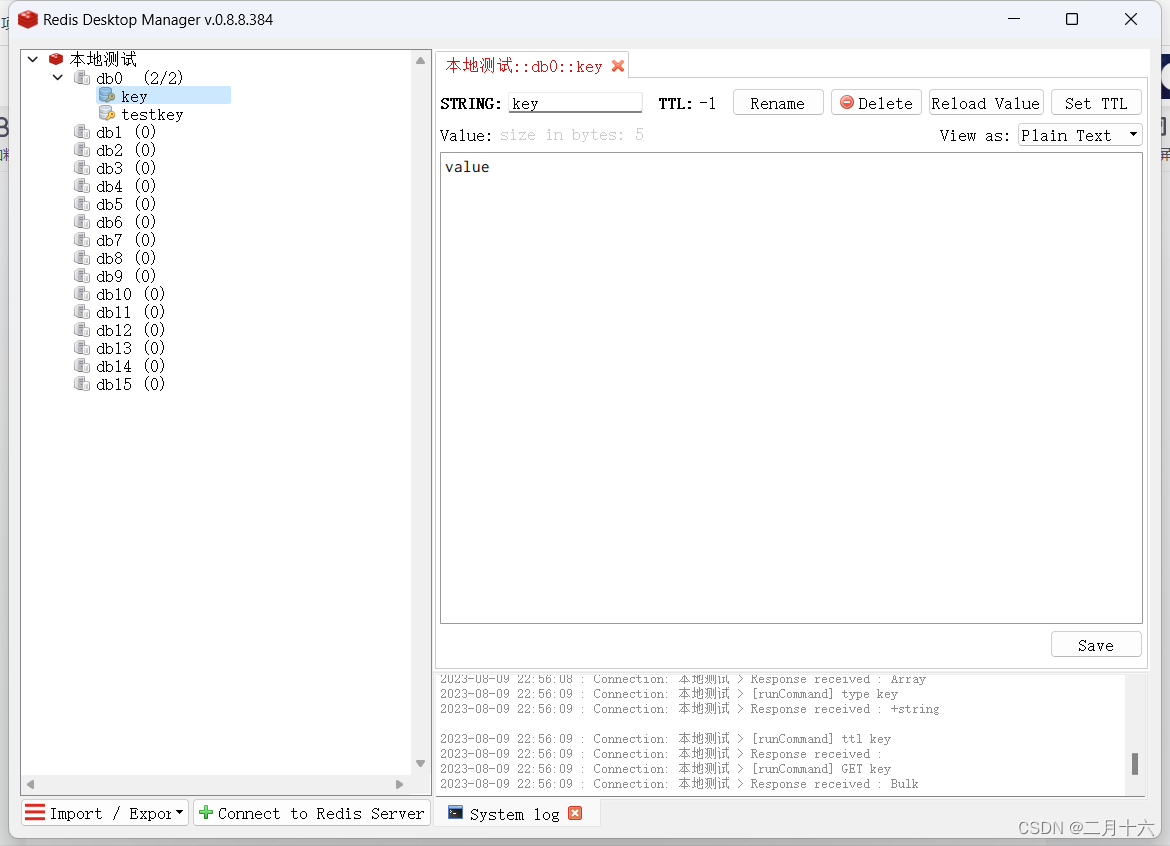Click log line '[runCommand] ttl key'
Image resolution: width=1170 pixels, height=846 pixels.
[x=821, y=739]
